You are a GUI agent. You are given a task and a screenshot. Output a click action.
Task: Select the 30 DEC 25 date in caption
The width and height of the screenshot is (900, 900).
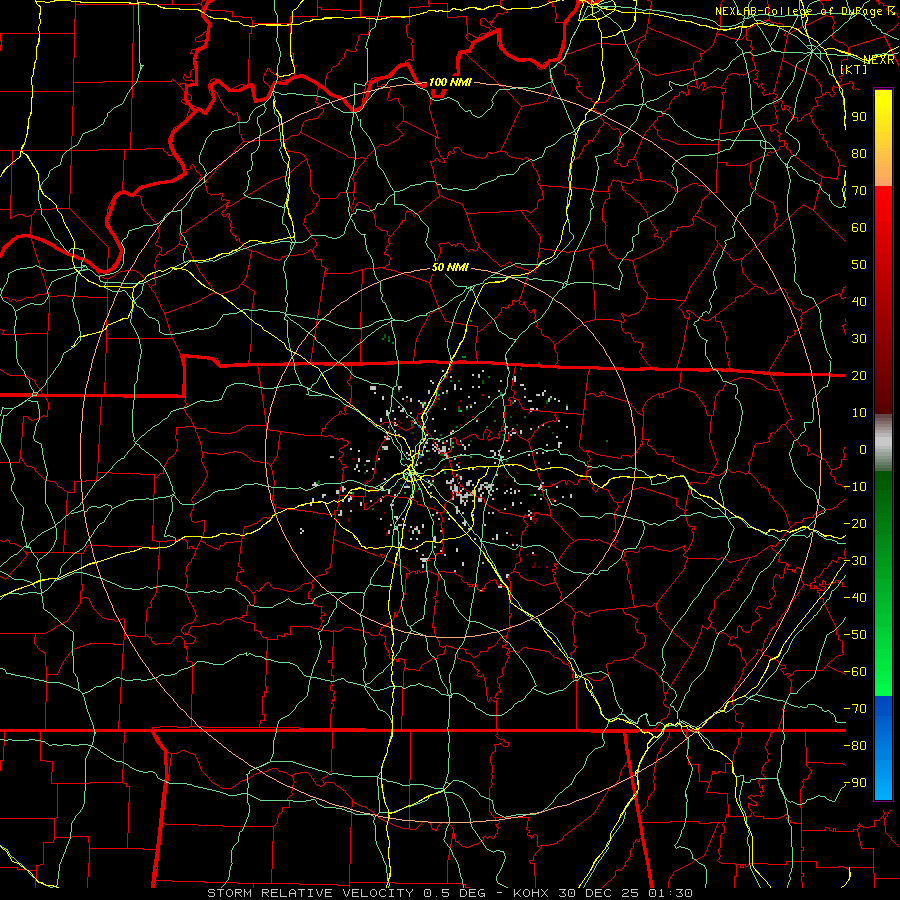click(598, 893)
